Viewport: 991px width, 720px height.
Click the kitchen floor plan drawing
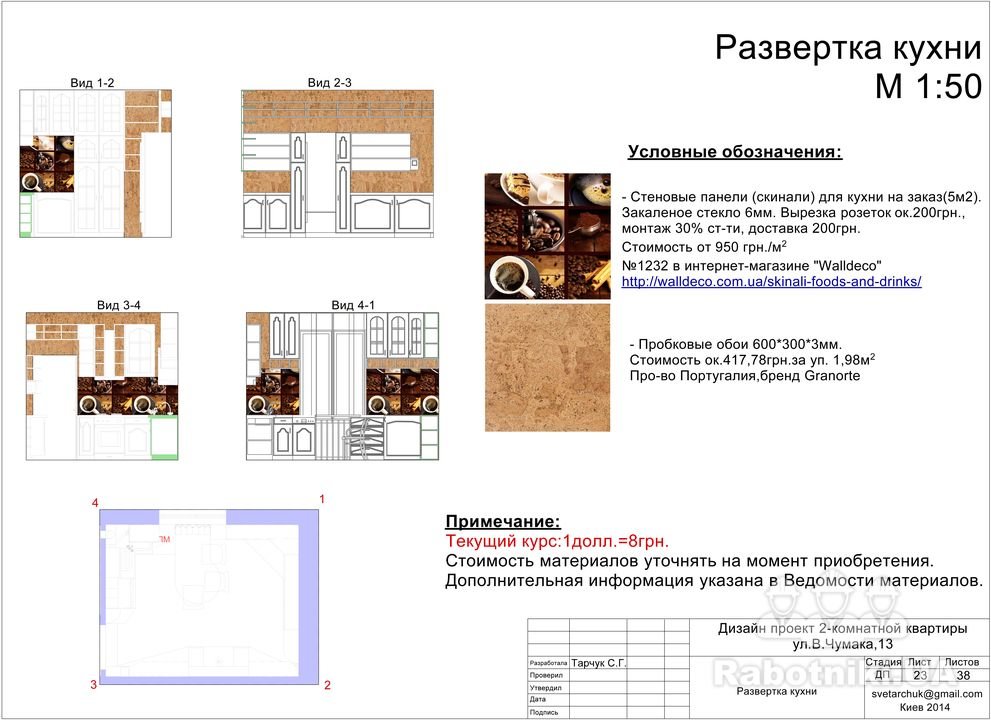(209, 597)
